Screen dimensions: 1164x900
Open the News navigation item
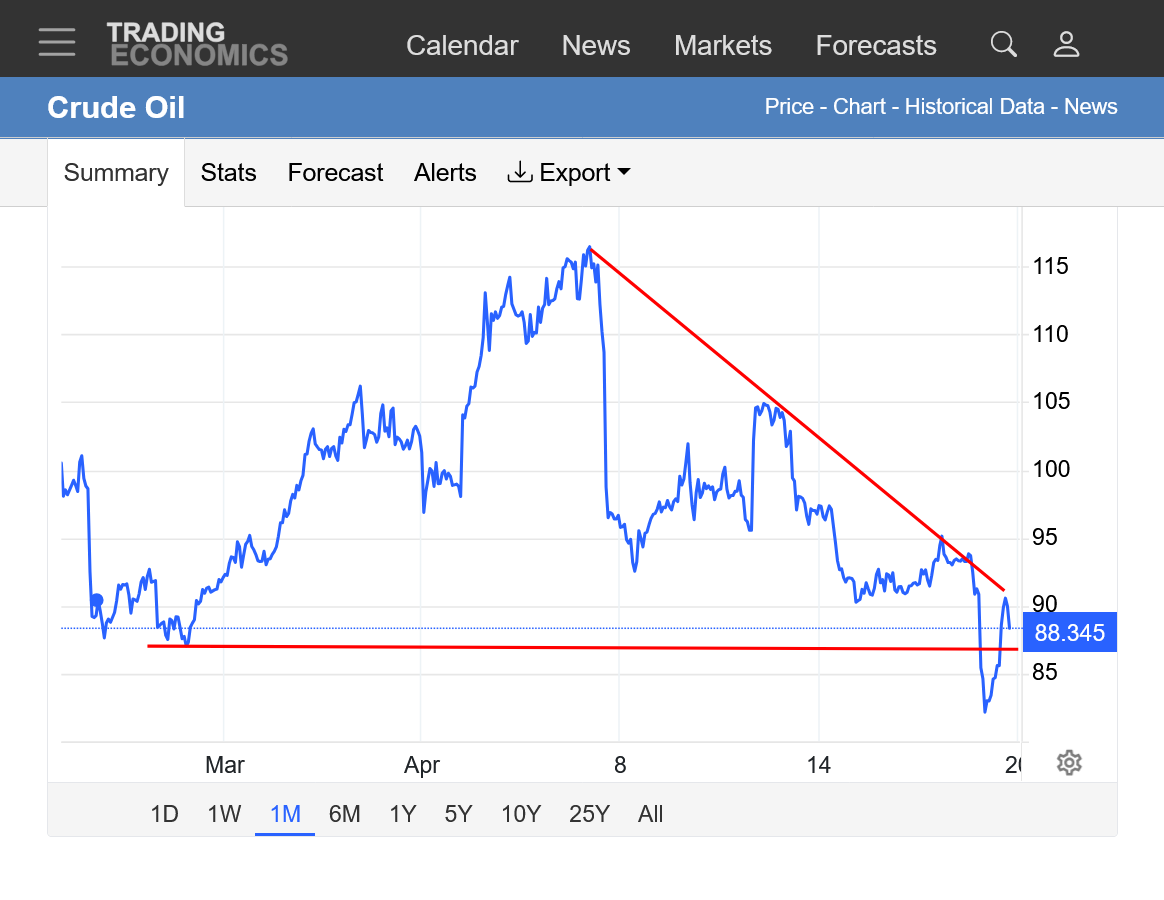596,45
